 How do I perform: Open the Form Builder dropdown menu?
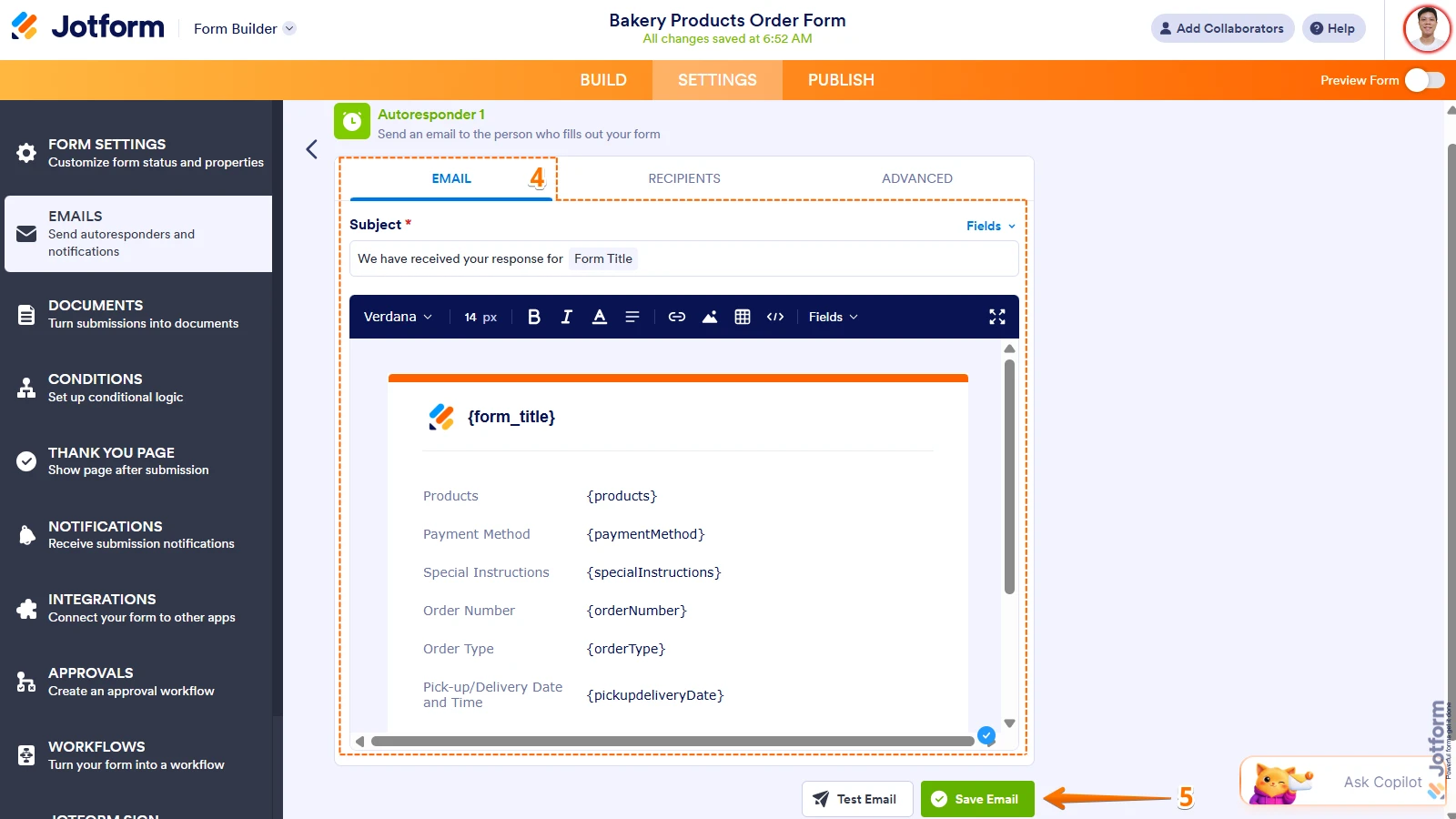(x=244, y=28)
